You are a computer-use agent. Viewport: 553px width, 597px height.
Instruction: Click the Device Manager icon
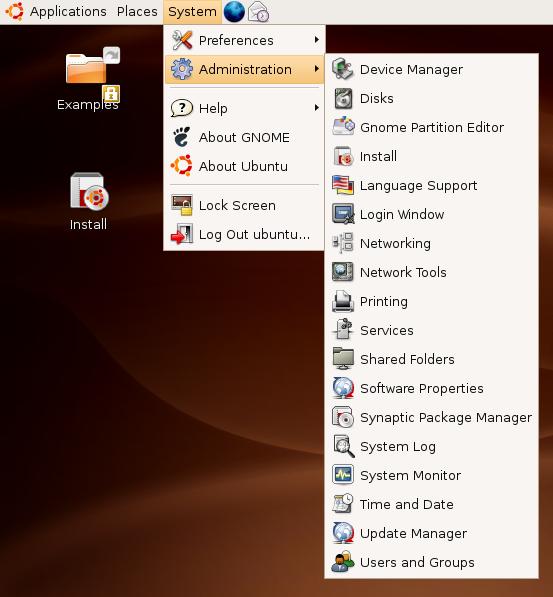343,69
